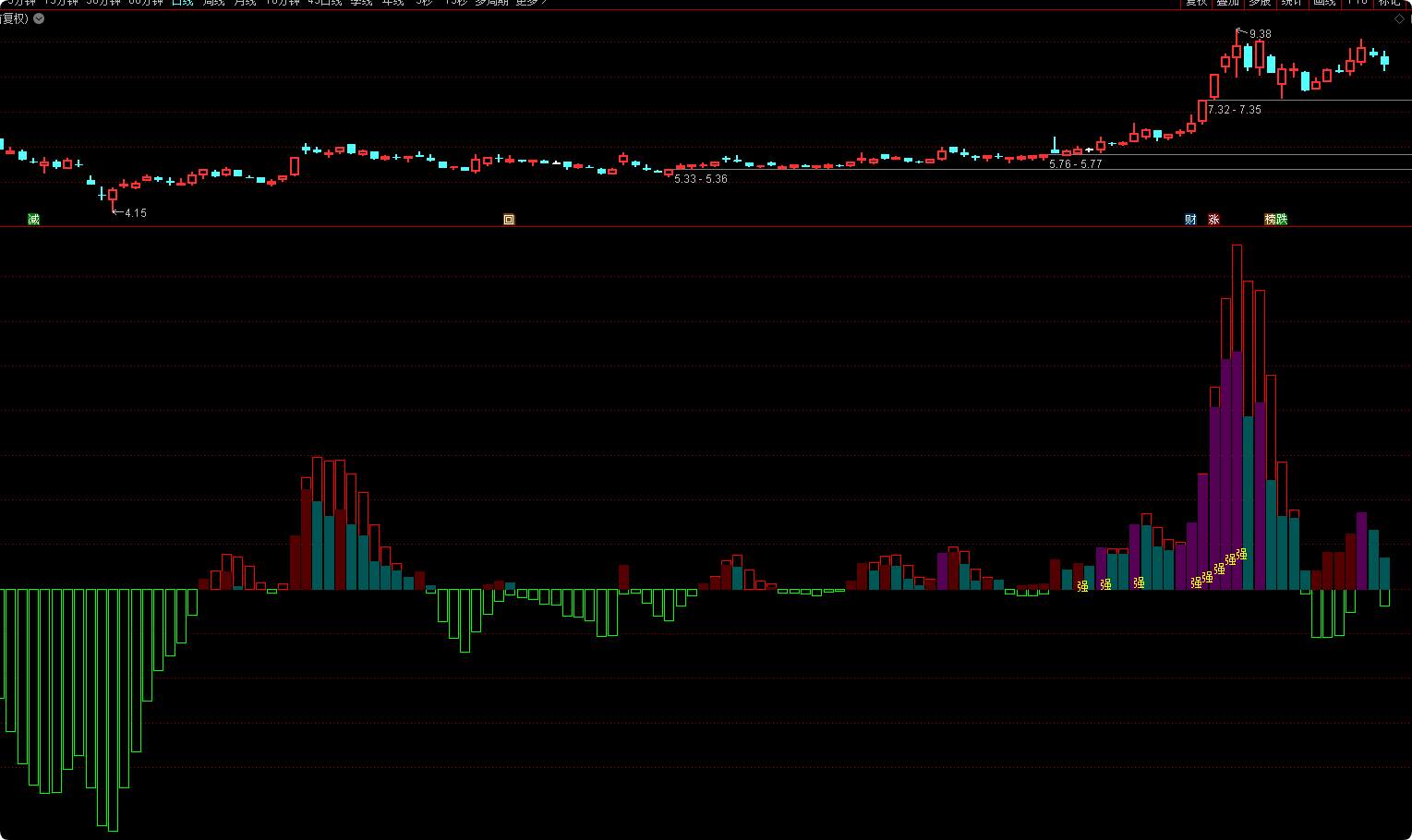This screenshot has width=1412, height=840.
Task: Click the diamond icon at top right
Action: tap(1399, 18)
